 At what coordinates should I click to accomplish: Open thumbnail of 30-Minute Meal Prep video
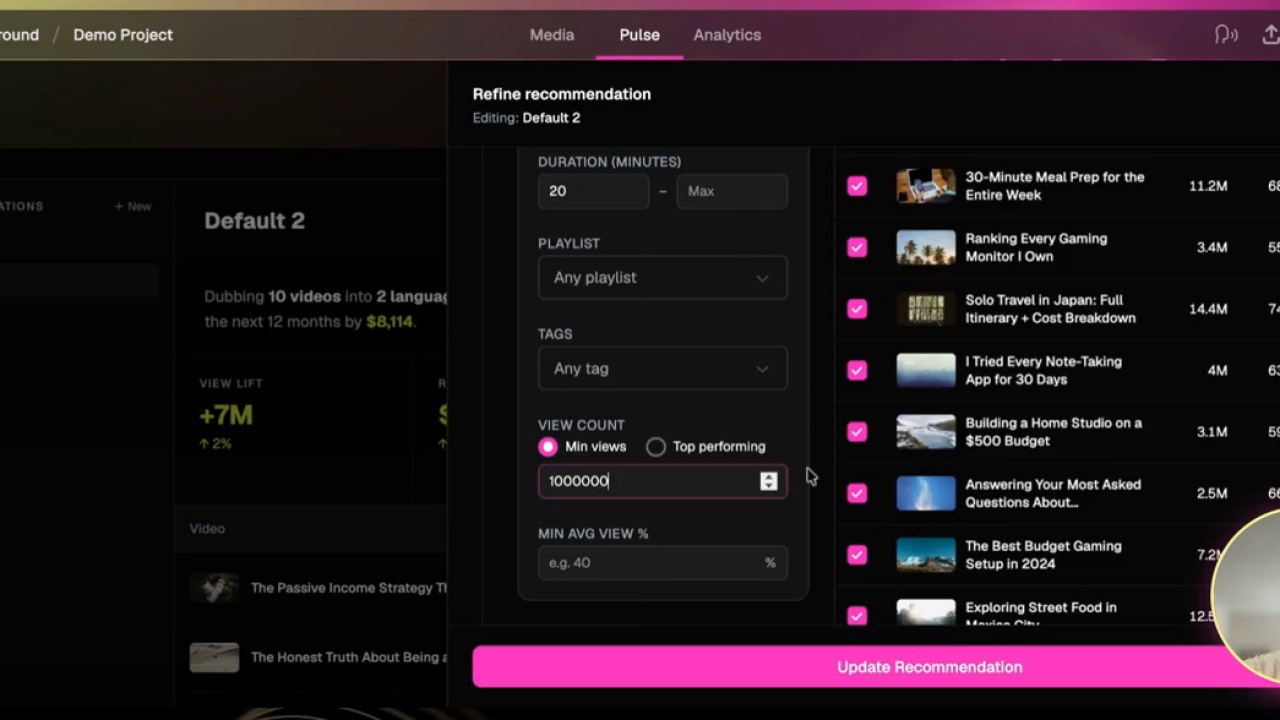point(926,186)
